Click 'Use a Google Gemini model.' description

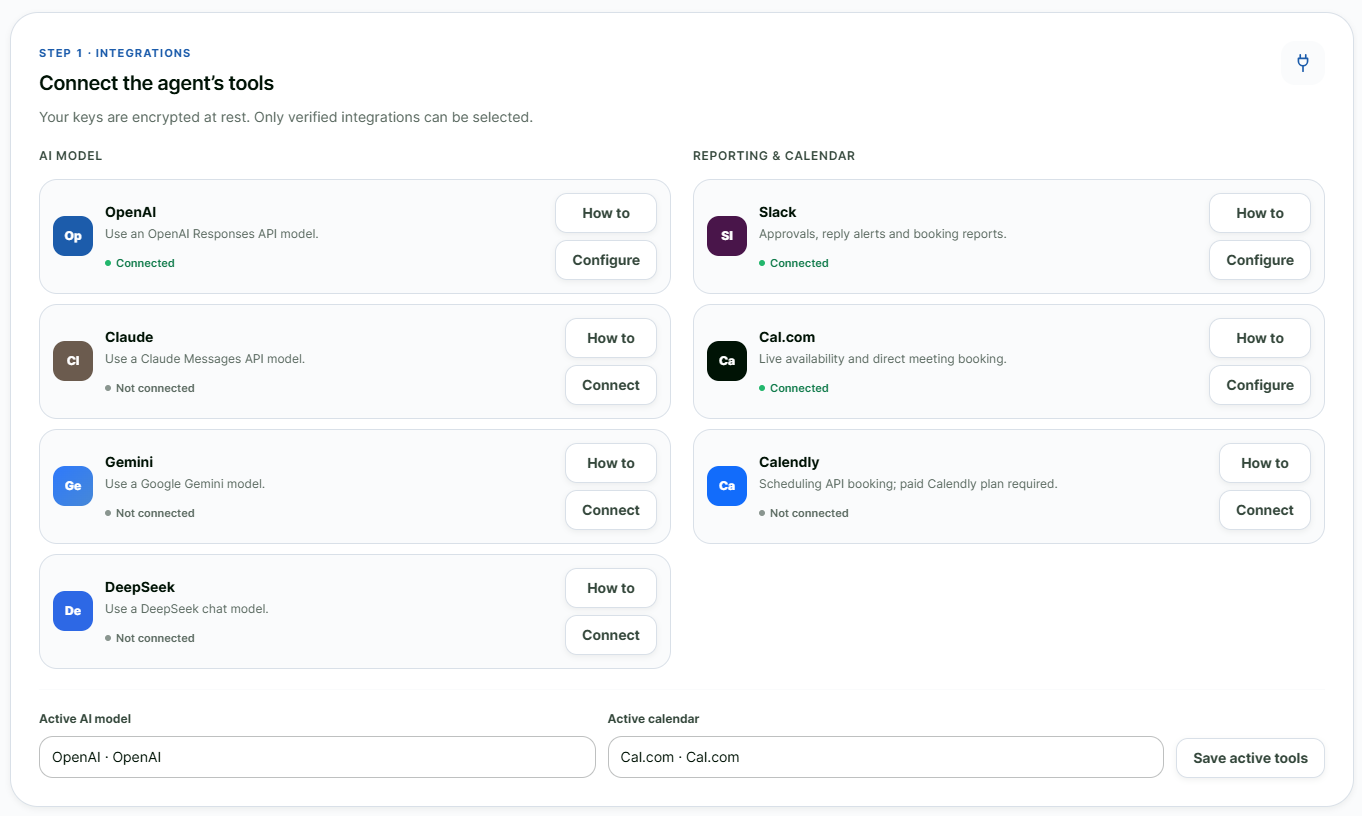[185, 484]
